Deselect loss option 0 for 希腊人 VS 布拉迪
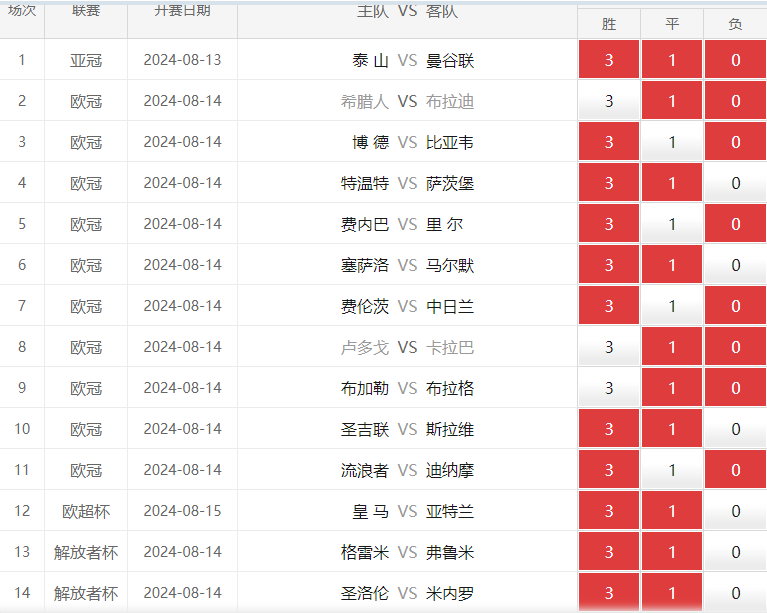 pos(735,101)
